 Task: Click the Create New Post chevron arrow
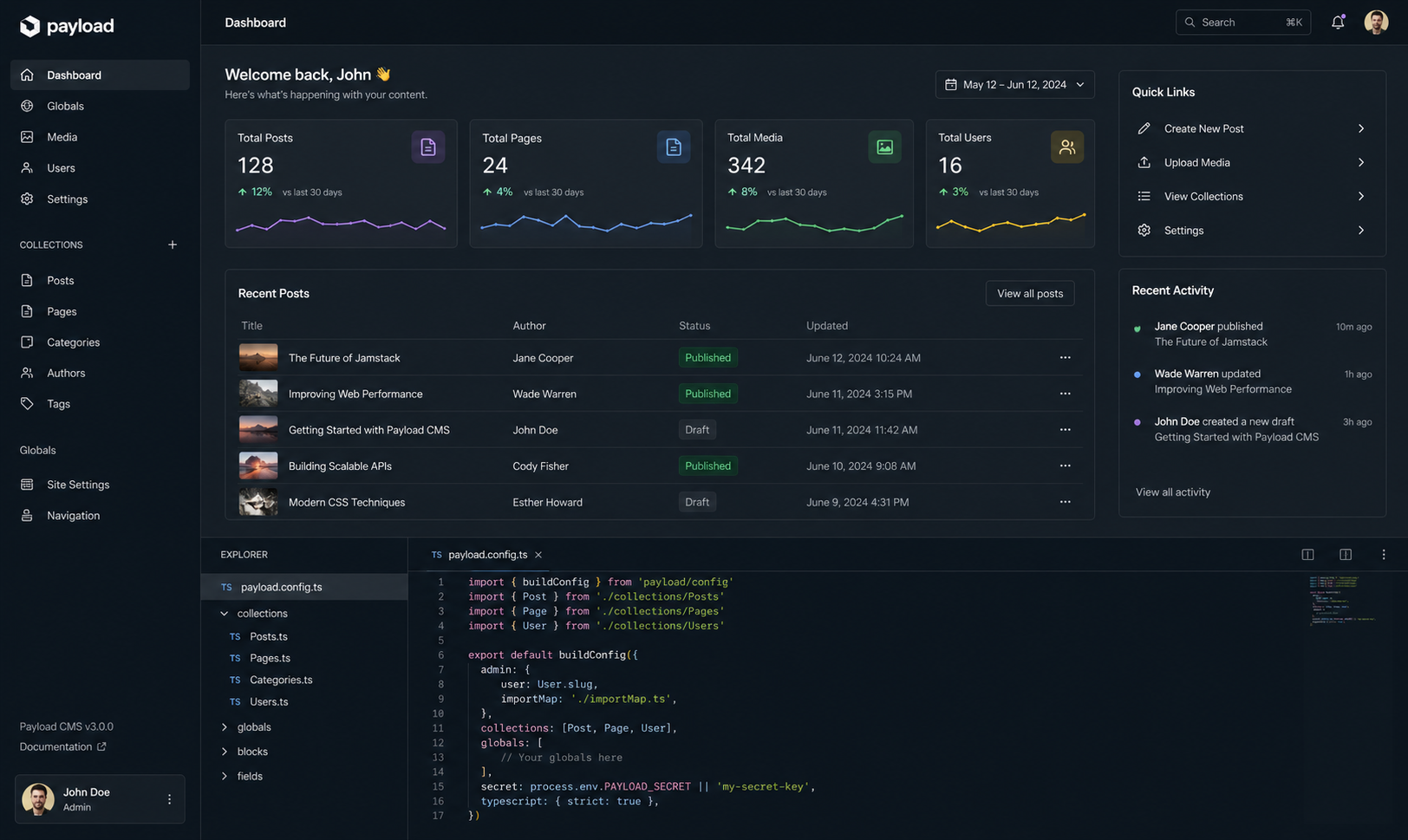(x=1361, y=128)
